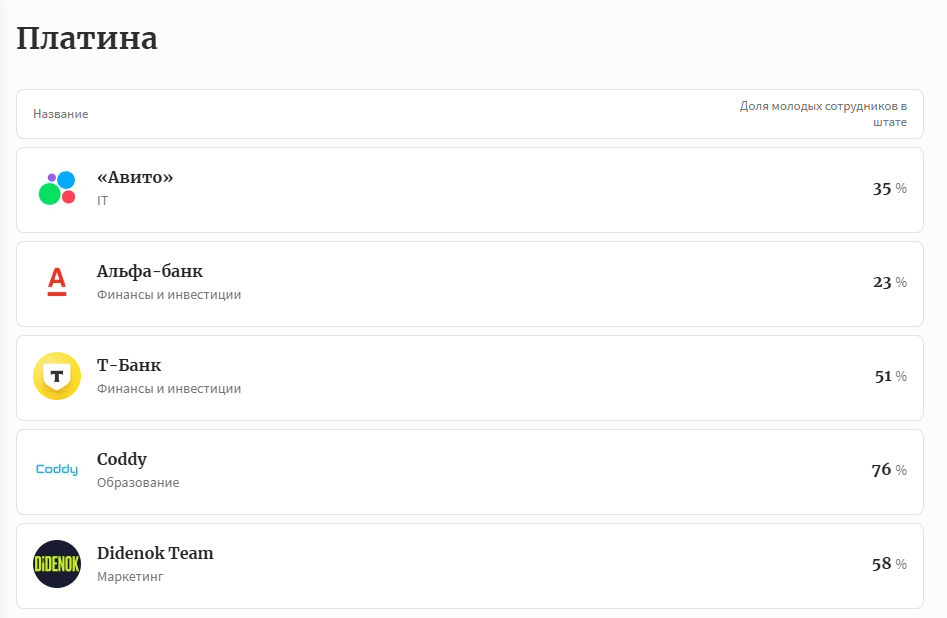Select the 51 % value for Т-Банк
Viewport: 947px width, 618px height.
[890, 376]
